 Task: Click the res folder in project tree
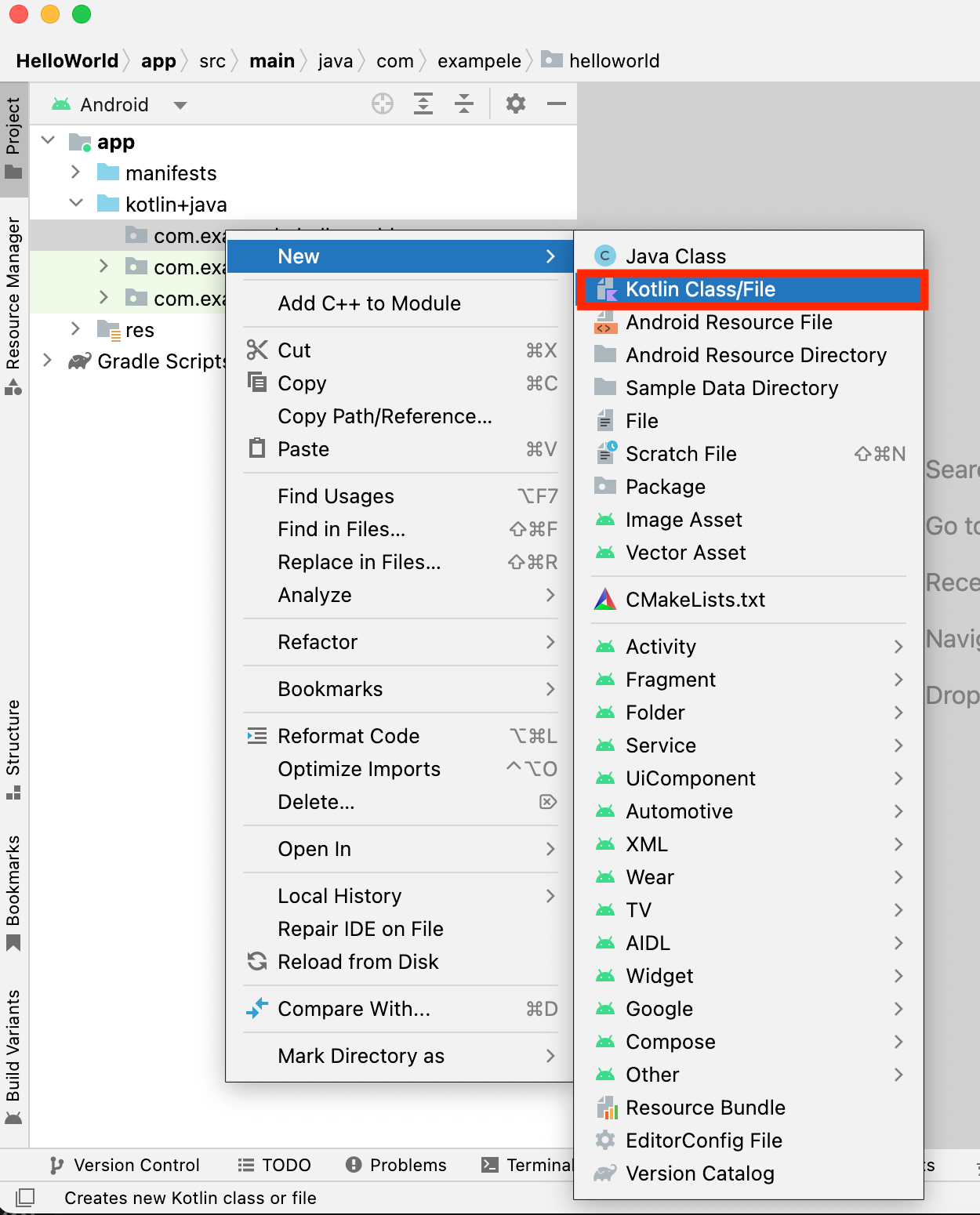pyautogui.click(x=140, y=330)
